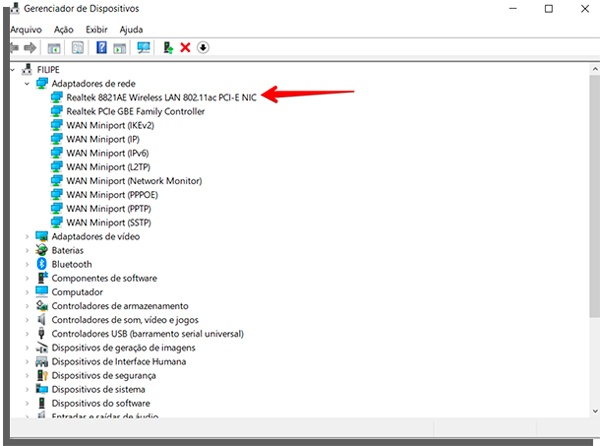Viewport: 600px width, 446px height.
Task: Expand the Adaptadores de vídeo branch
Action: coord(27,237)
